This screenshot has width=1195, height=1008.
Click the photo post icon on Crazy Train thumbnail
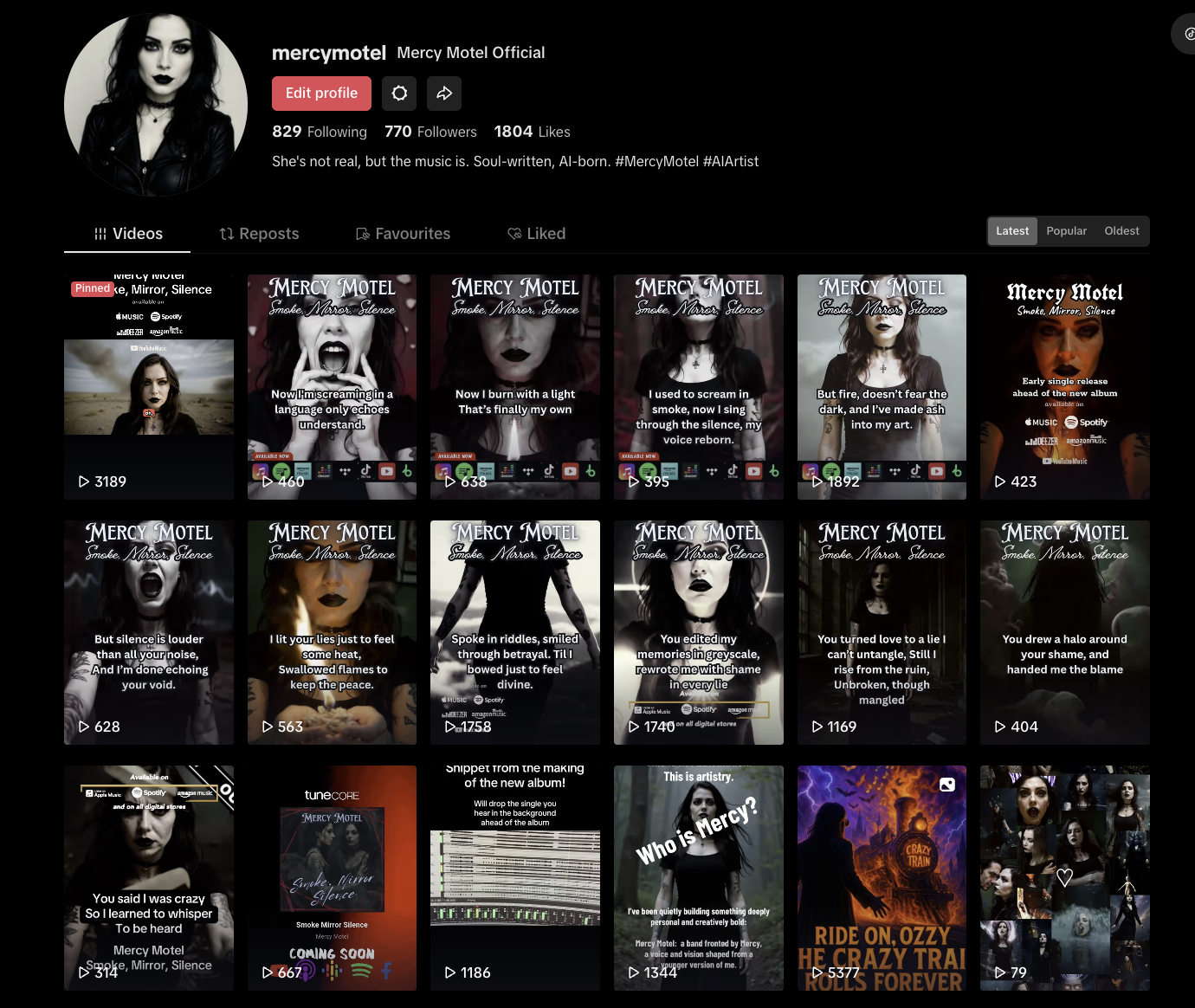(947, 785)
